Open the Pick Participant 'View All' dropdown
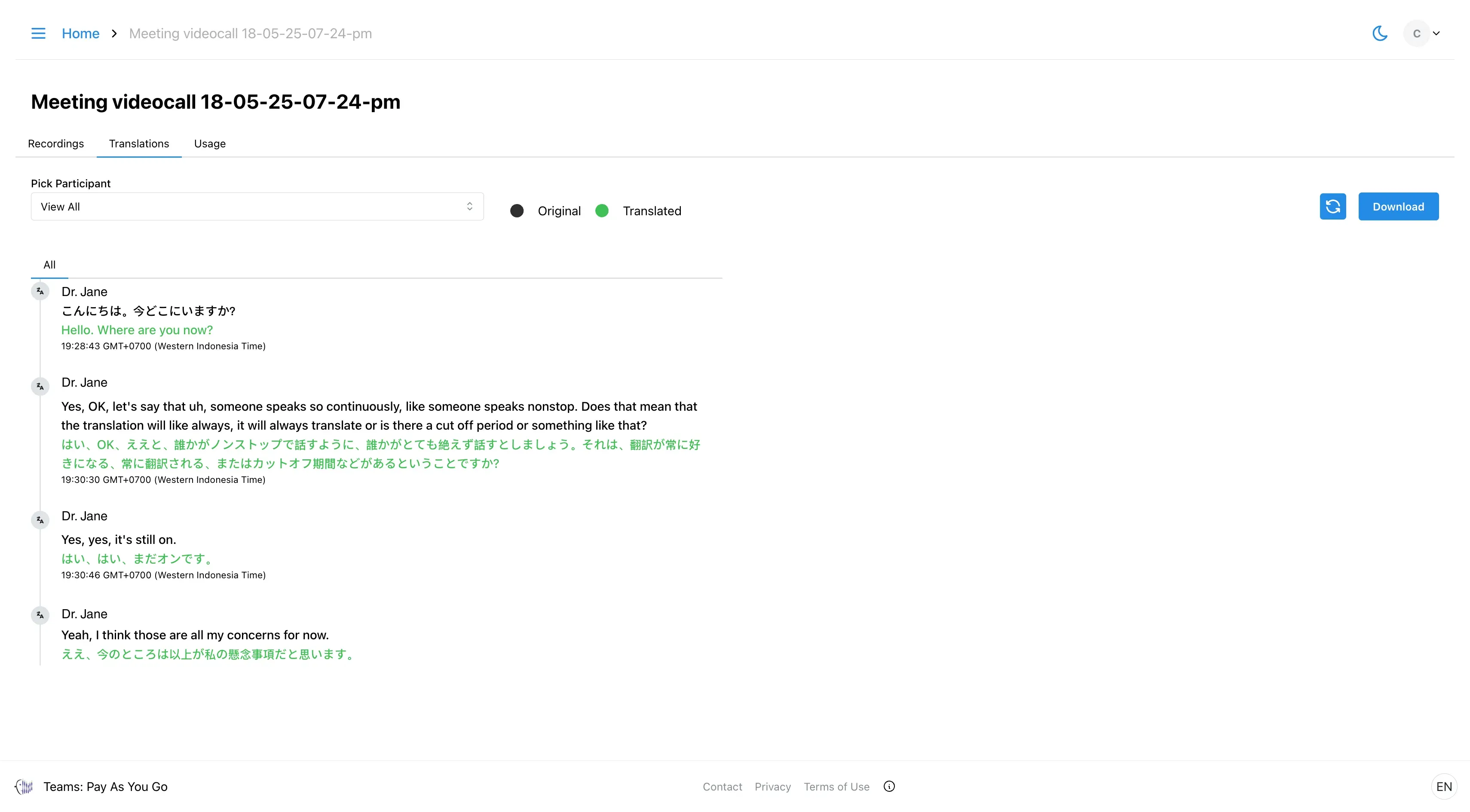Viewport: 1470px width, 812px height. (257, 206)
